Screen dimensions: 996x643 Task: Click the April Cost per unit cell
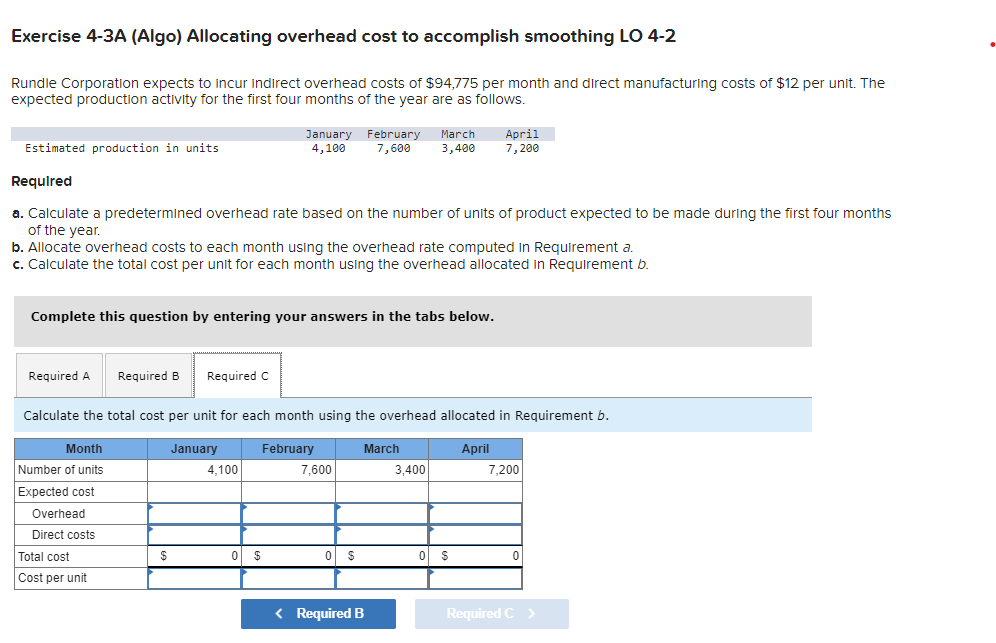point(475,577)
